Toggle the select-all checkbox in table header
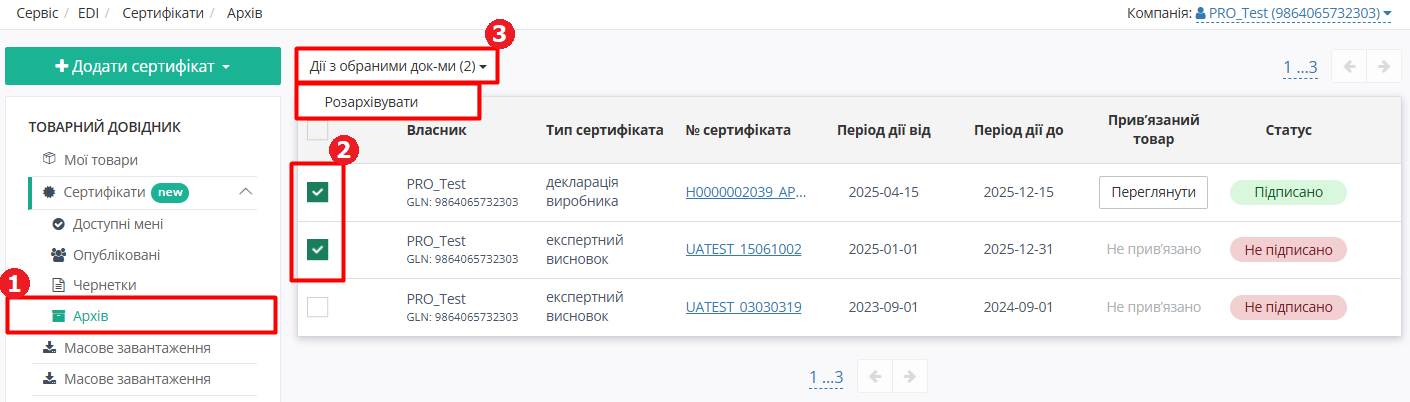Screen dimensions: 1410x402 pyautogui.click(x=317, y=130)
